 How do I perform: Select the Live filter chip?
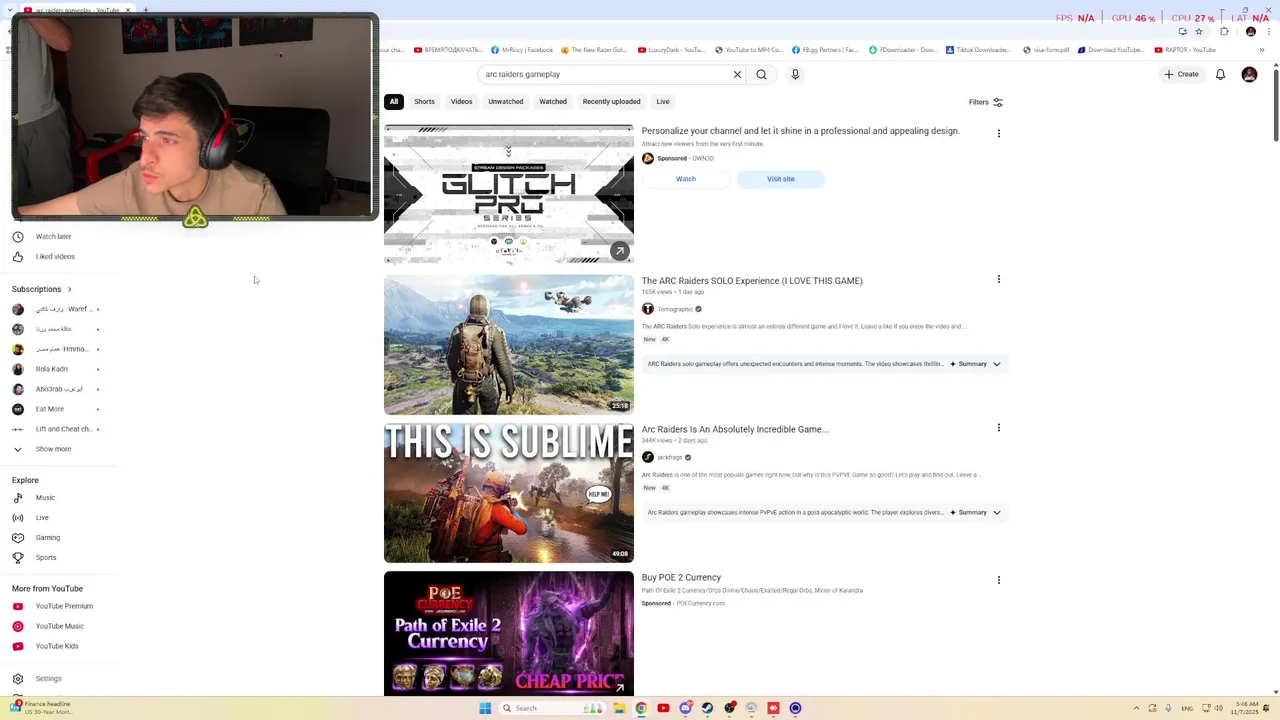[663, 102]
